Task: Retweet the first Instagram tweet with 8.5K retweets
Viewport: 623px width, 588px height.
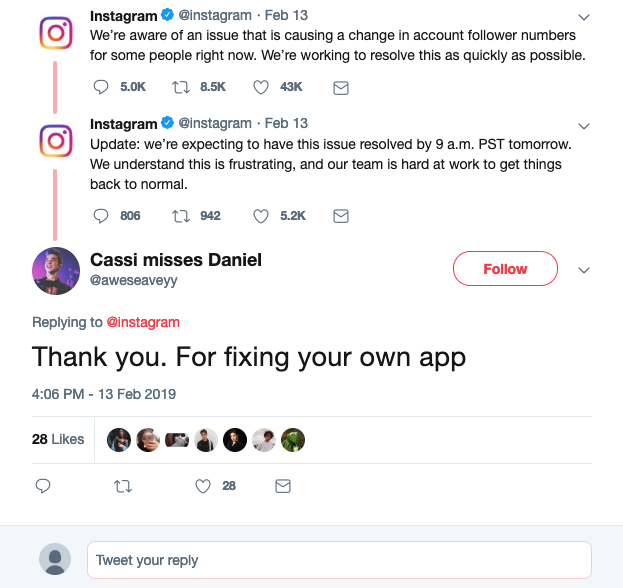Action: tap(180, 87)
